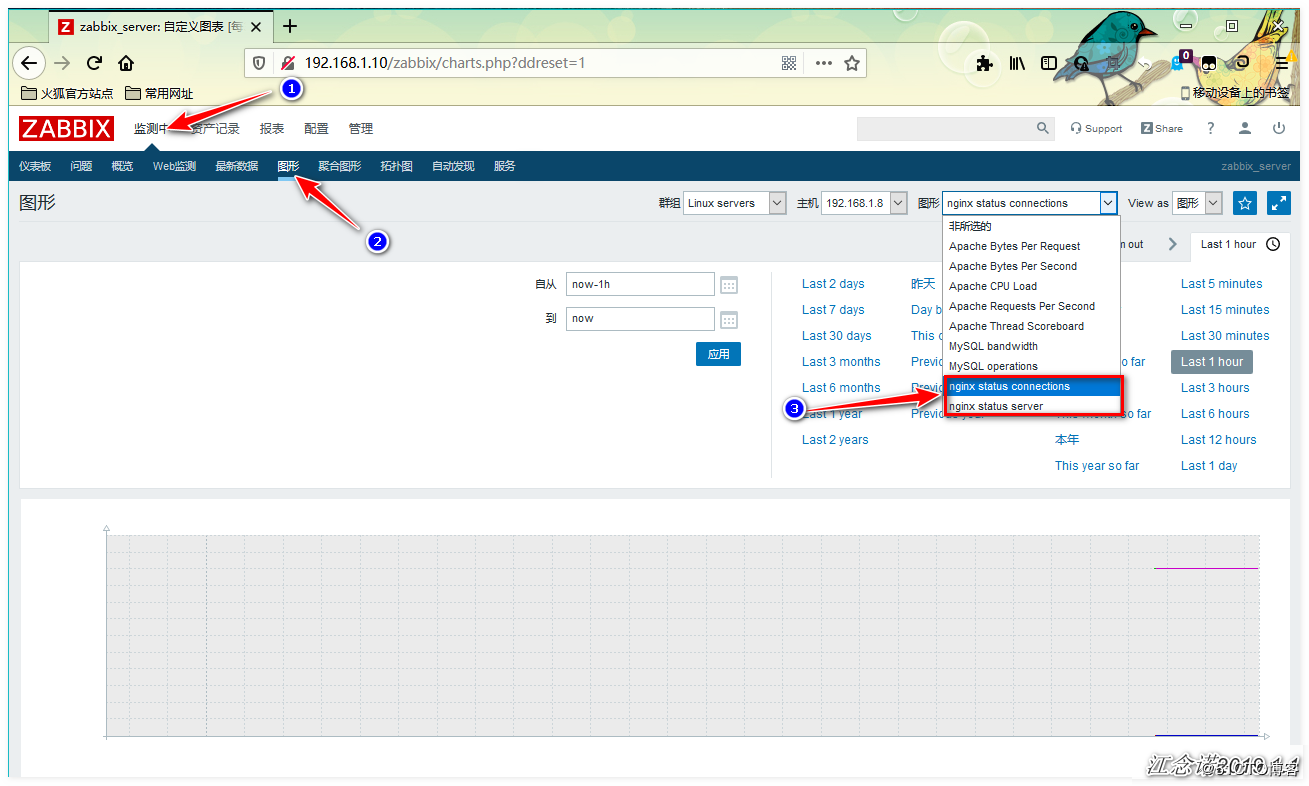Open the site security shield icon
The height and width of the screenshot is (786, 1309).
click(259, 63)
